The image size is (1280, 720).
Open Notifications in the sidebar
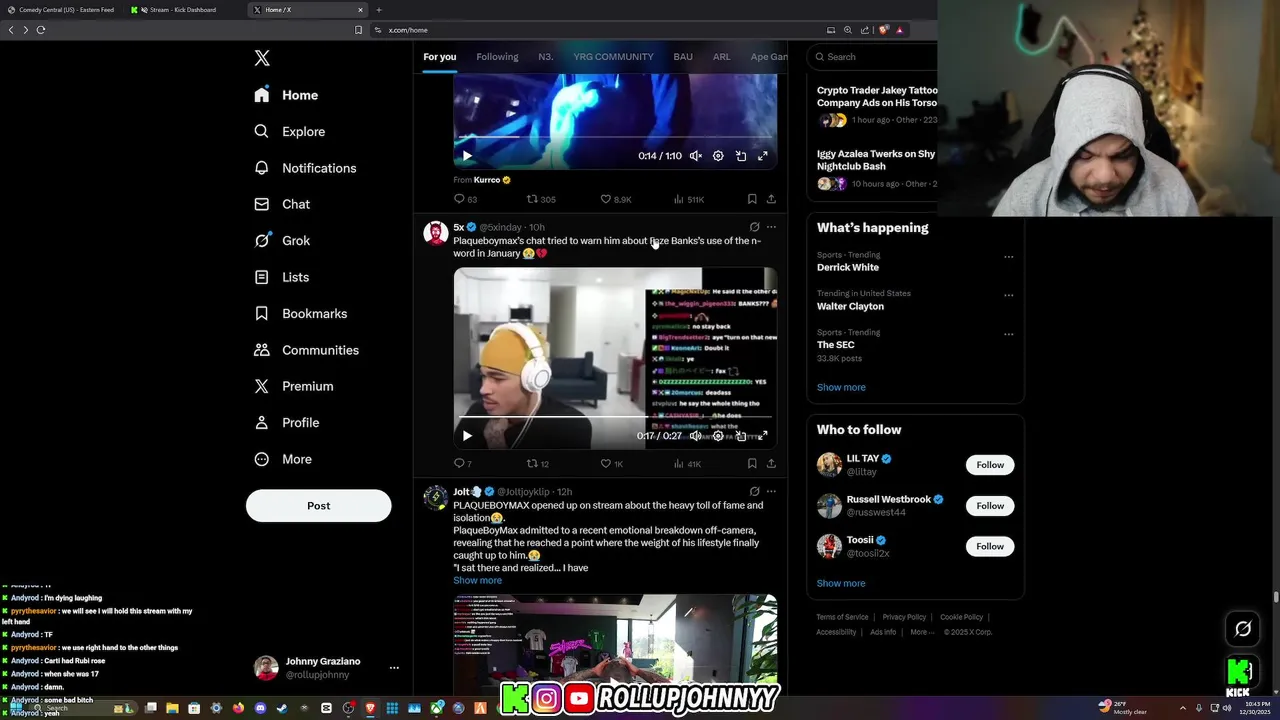click(x=305, y=168)
